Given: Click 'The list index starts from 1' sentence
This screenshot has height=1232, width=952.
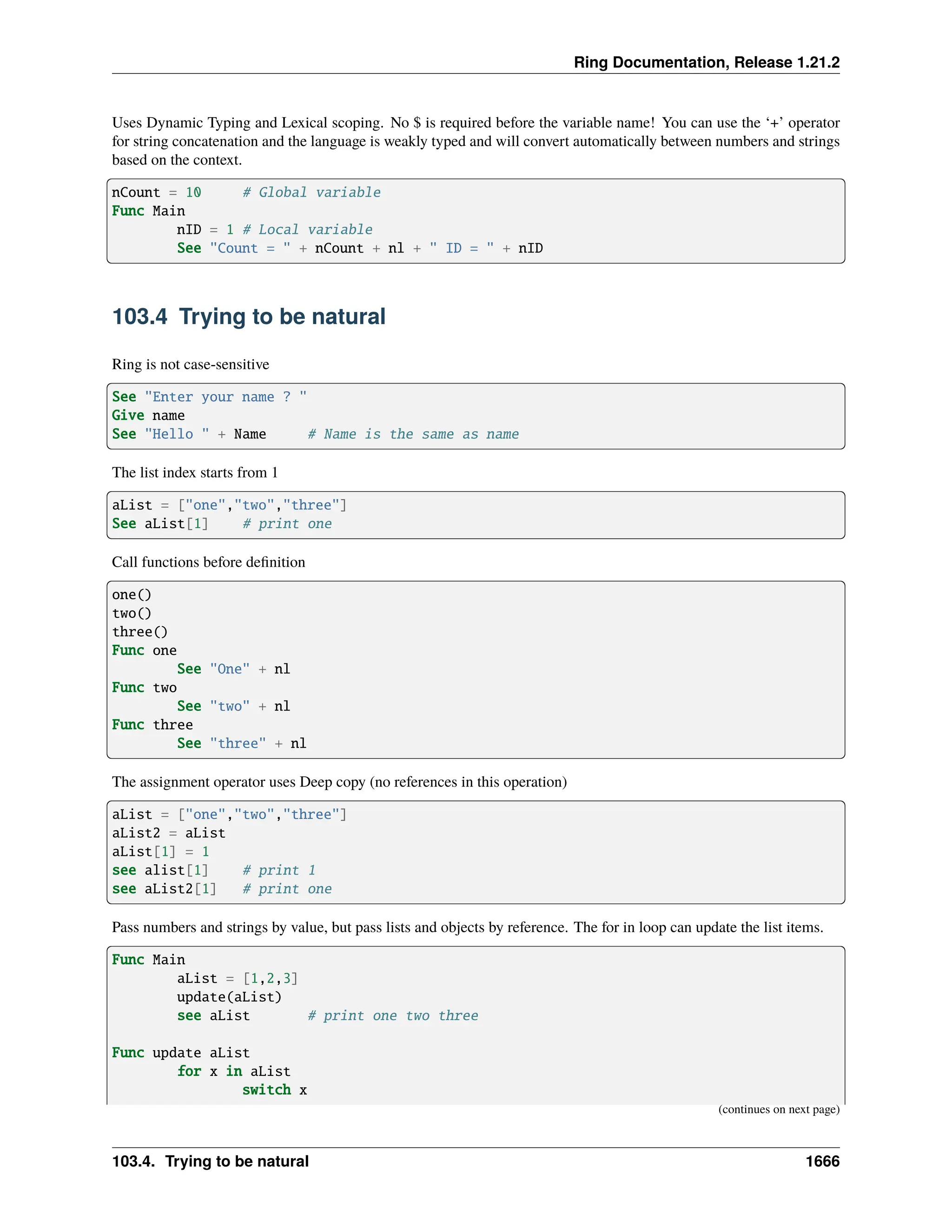Looking at the screenshot, I should [195, 473].
